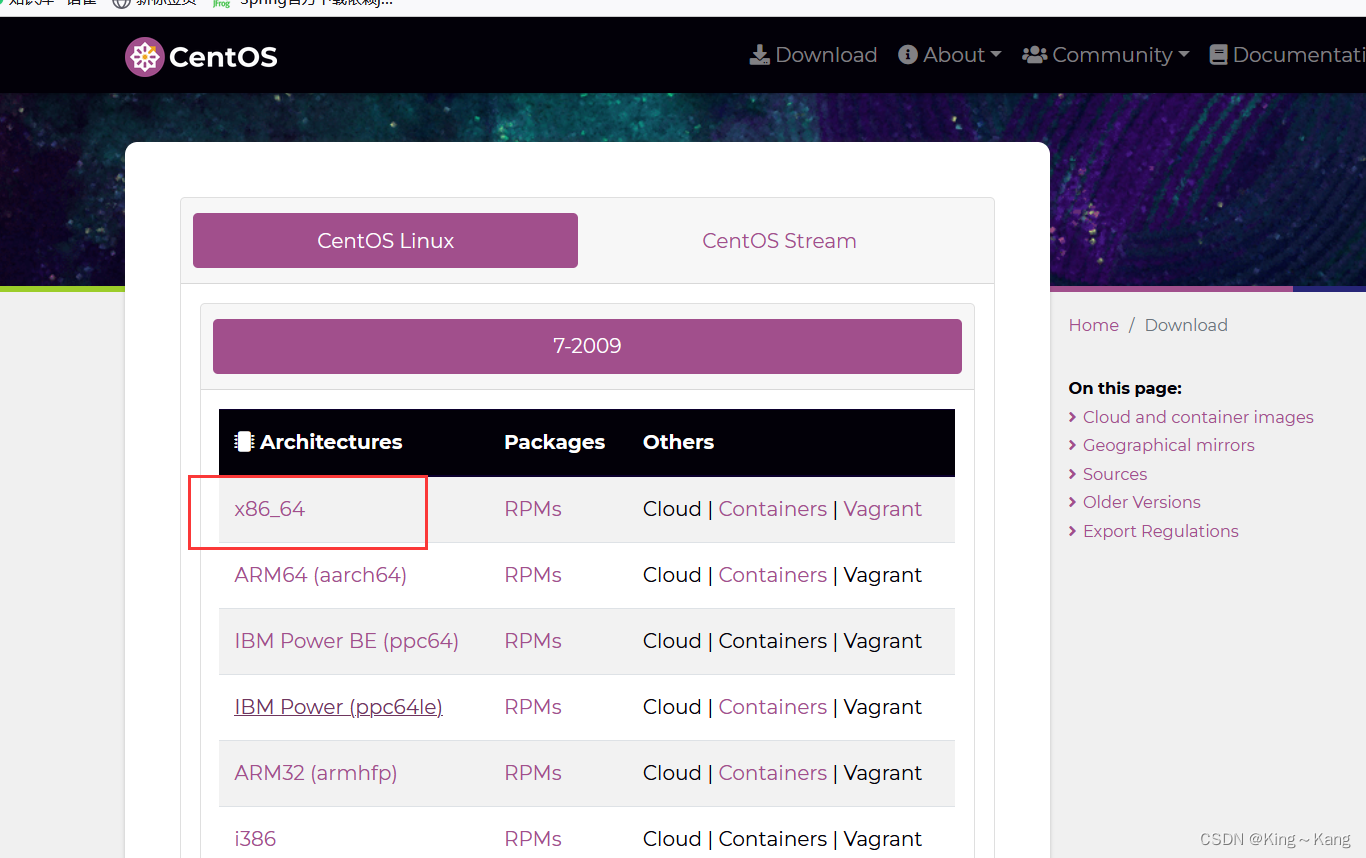Open RPMs for x86_64 row
This screenshot has width=1366, height=858.
click(x=533, y=509)
